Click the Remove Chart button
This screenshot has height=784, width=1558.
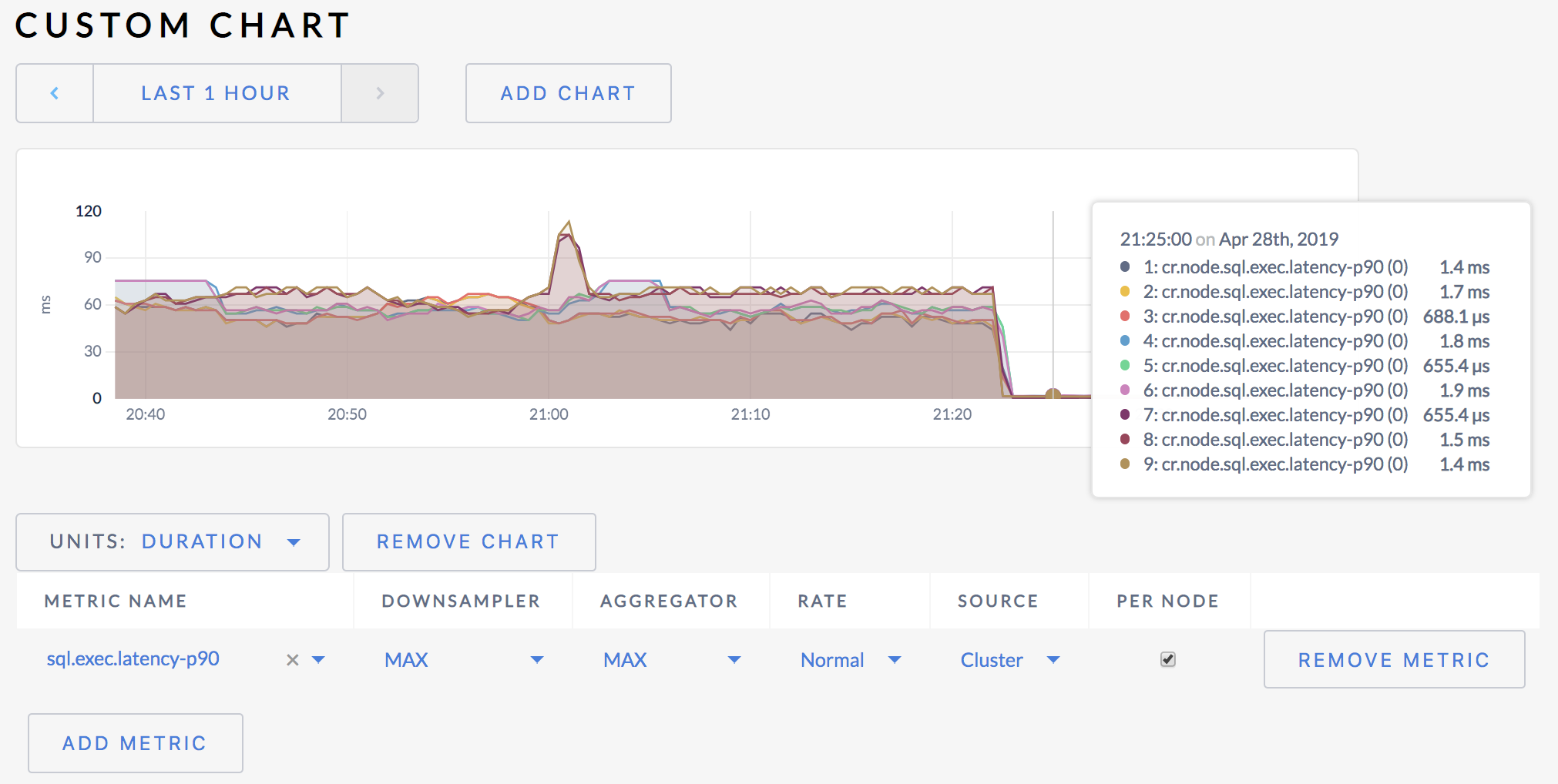468,542
